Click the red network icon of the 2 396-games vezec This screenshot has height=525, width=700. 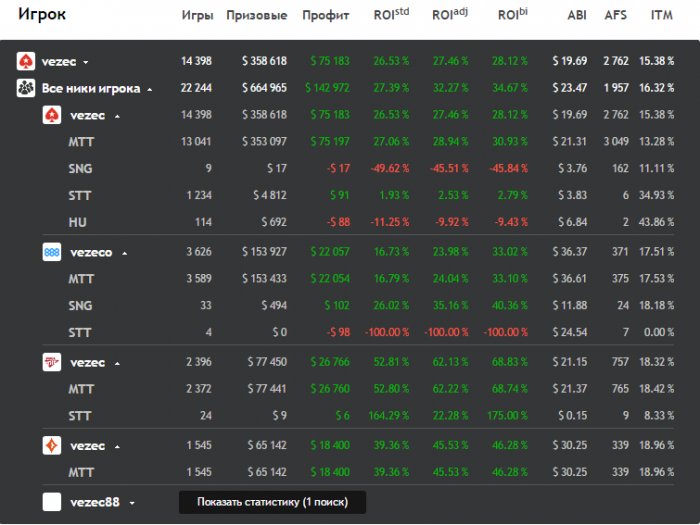point(52,362)
